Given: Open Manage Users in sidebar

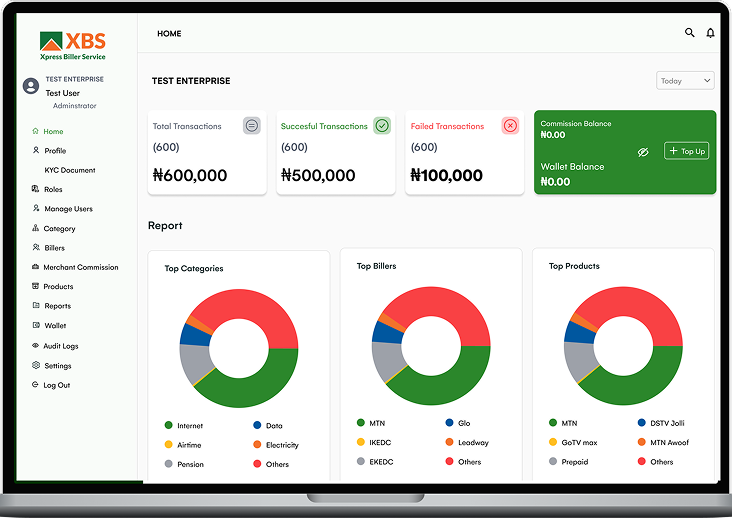Looking at the screenshot, I should 68,209.
